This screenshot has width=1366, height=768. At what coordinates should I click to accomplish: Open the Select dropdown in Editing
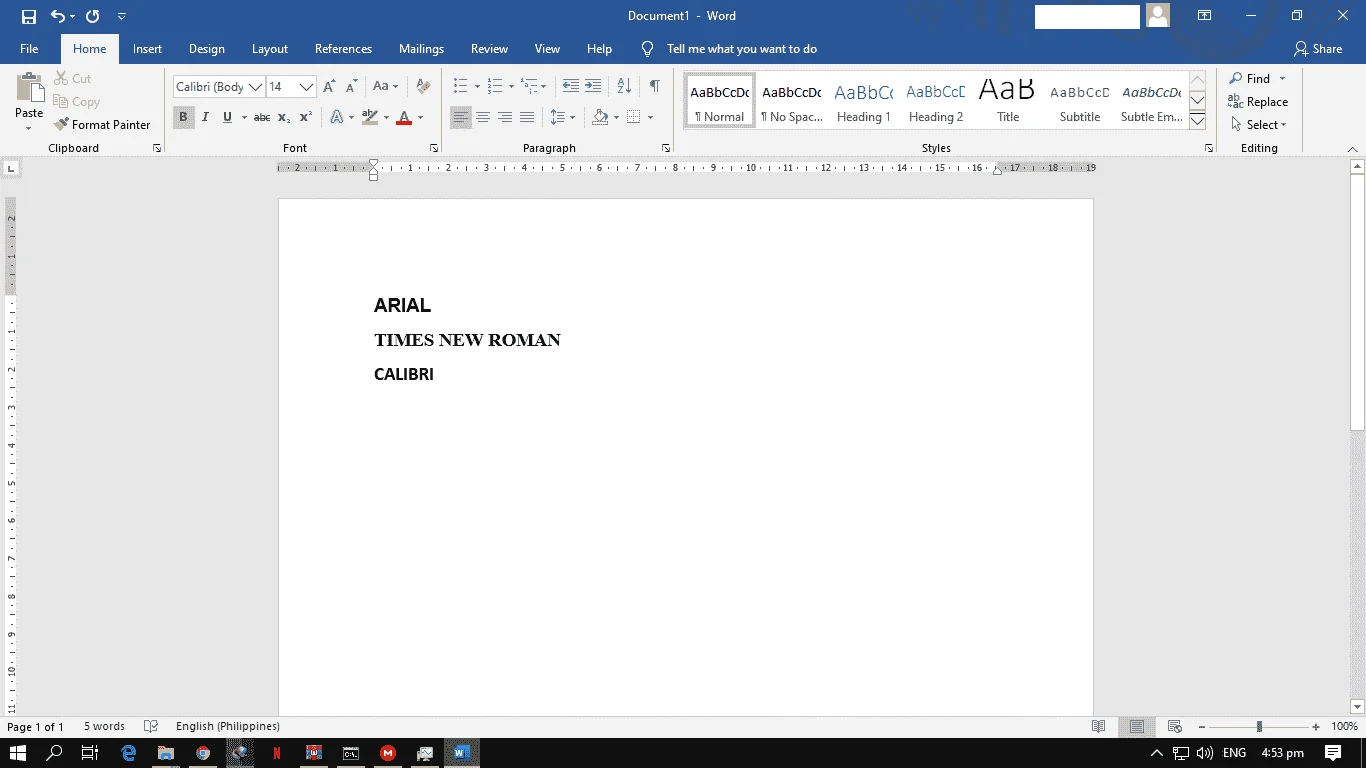point(1259,124)
